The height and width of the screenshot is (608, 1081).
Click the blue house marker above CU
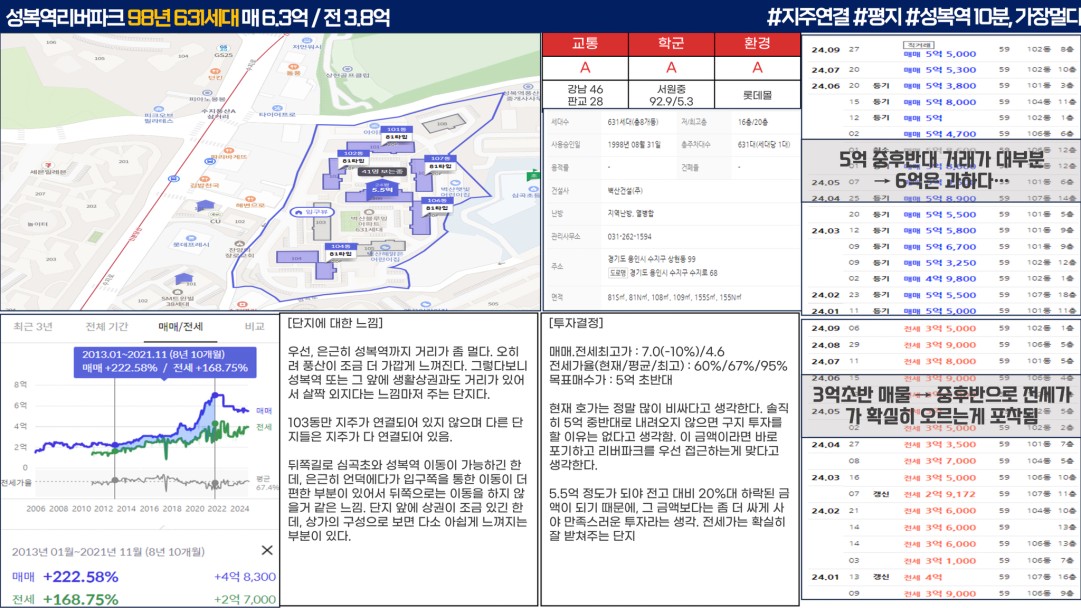click(205, 205)
